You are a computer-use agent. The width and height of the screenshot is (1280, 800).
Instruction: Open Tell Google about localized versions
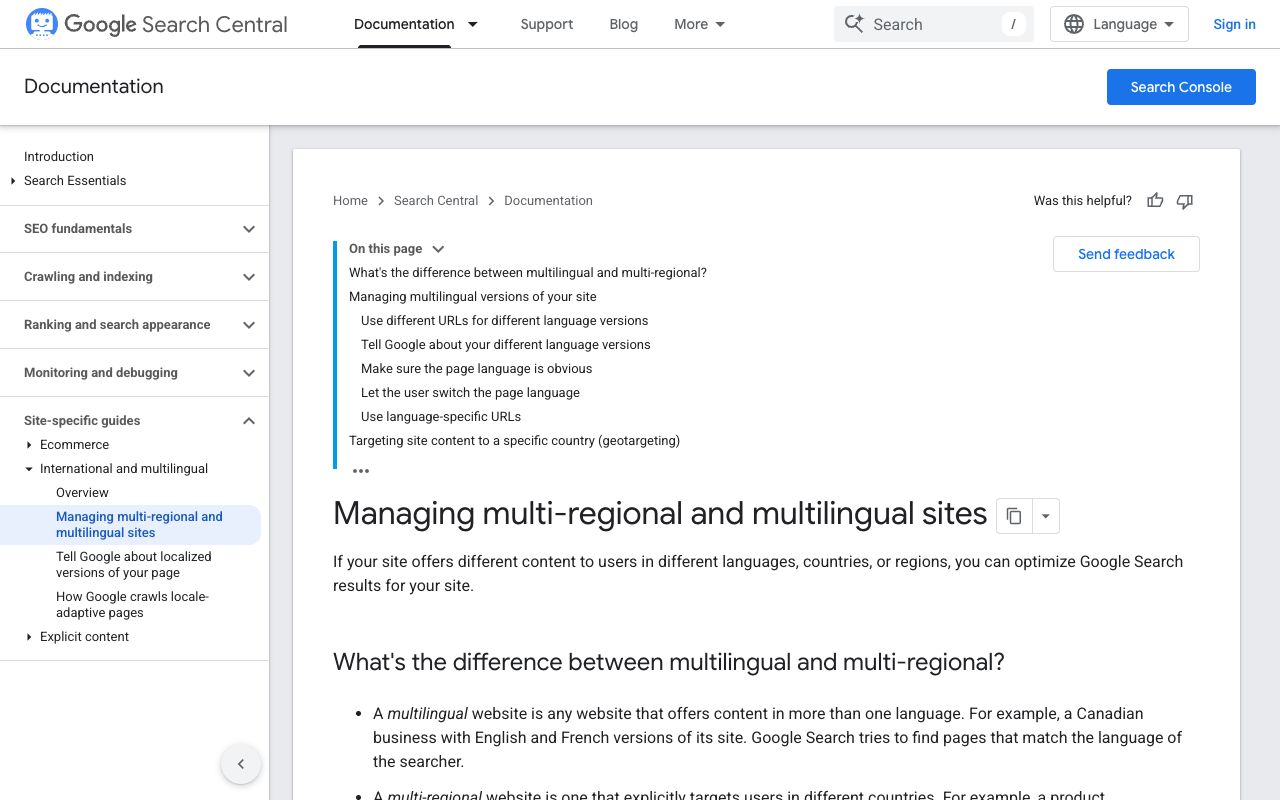(x=134, y=565)
